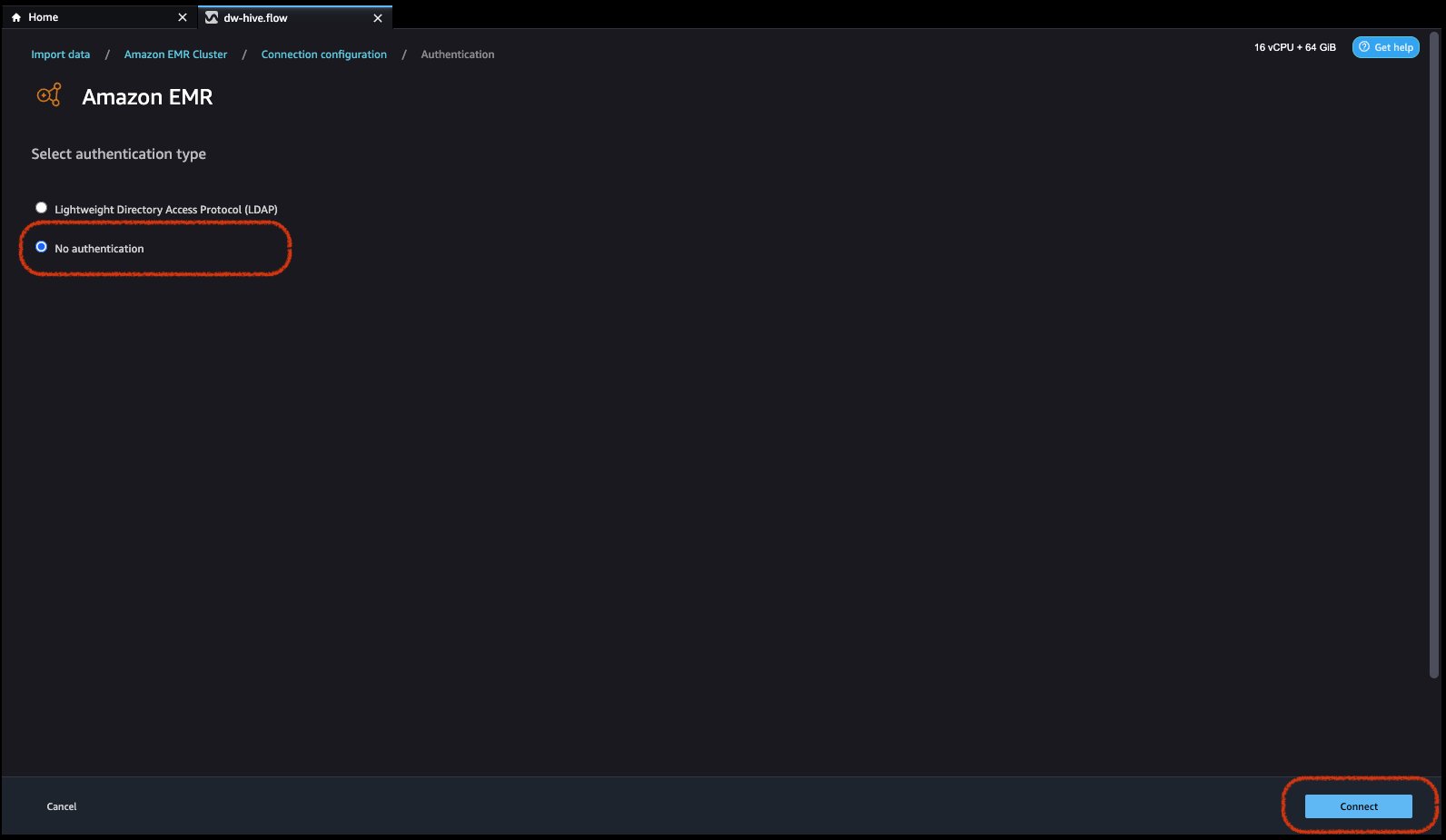Click the Amazon EMR page title
This screenshot has height=840, width=1446.
(147, 97)
